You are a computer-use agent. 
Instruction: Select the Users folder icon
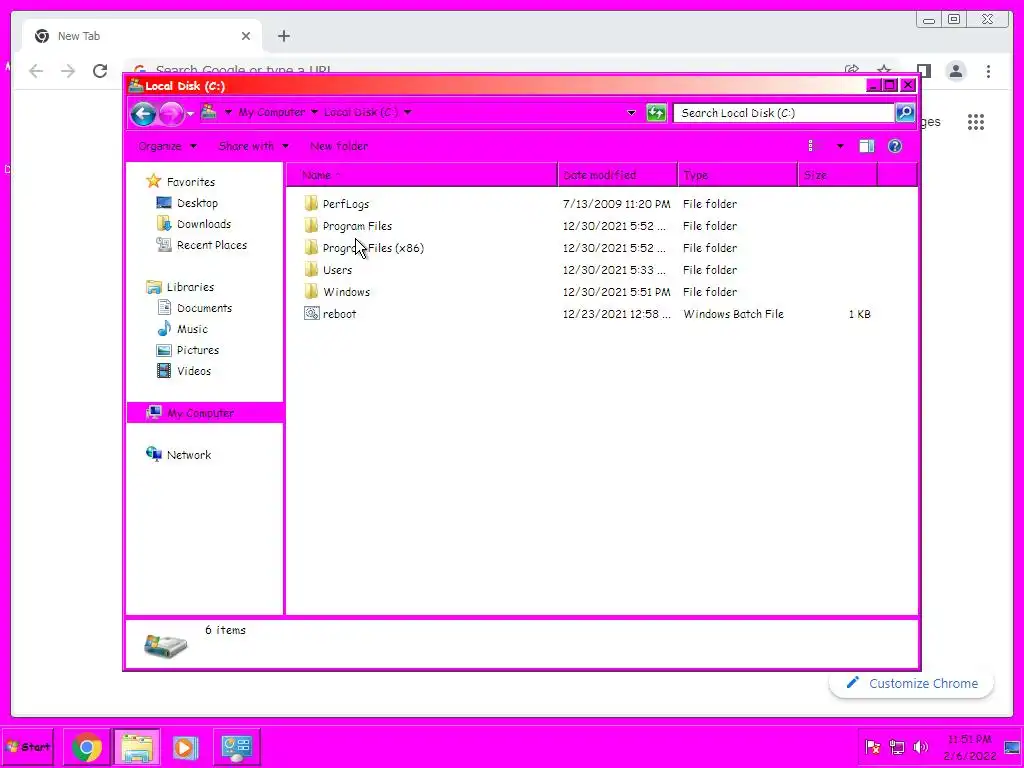tap(312, 270)
